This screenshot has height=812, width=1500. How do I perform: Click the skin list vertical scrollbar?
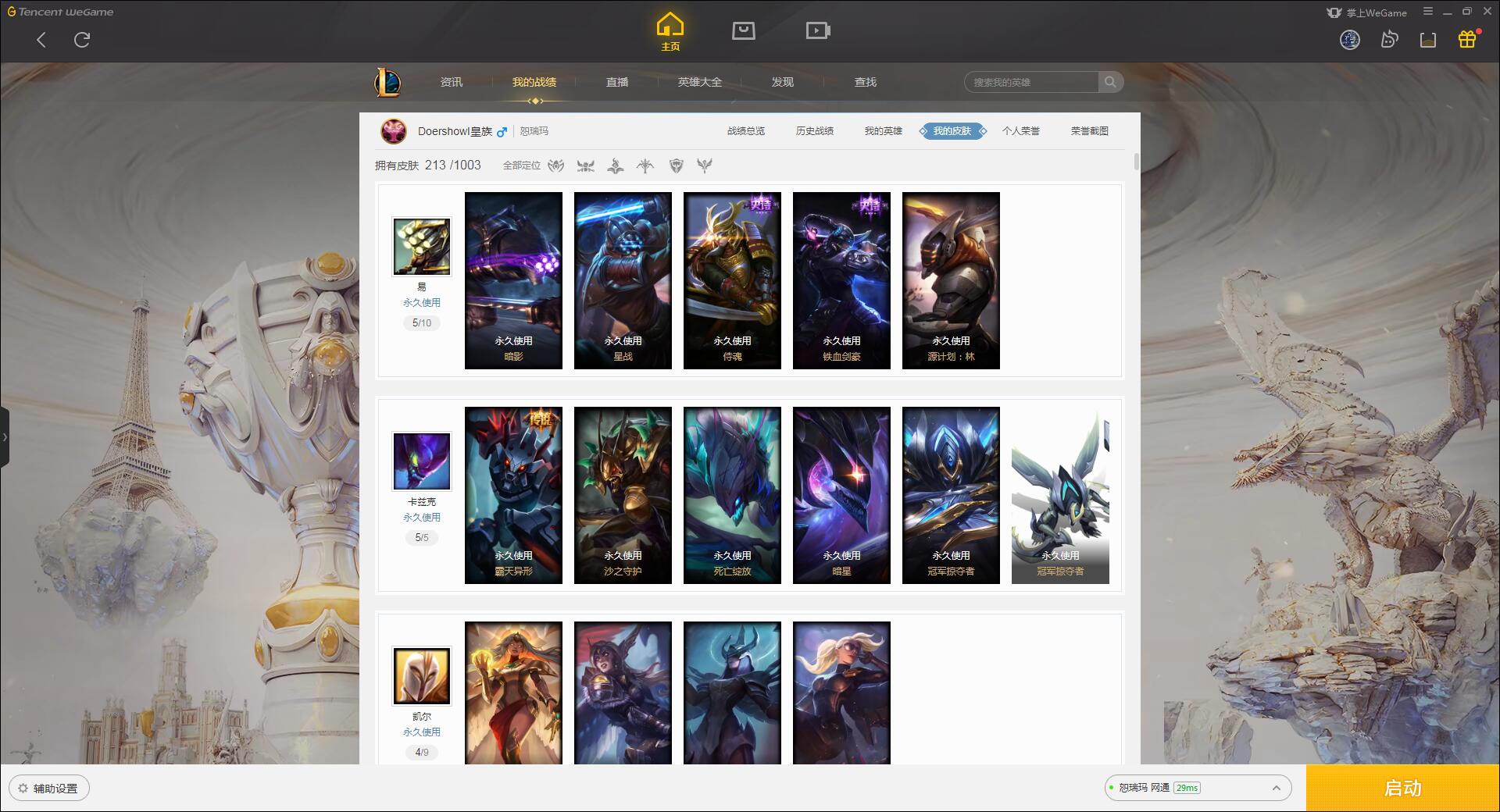click(x=1136, y=162)
